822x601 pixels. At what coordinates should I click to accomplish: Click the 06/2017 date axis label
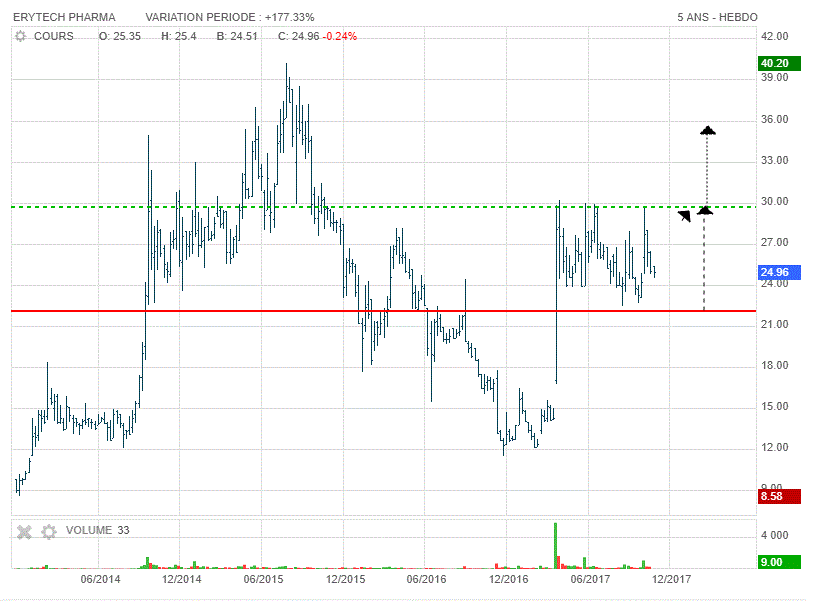[x=590, y=579]
